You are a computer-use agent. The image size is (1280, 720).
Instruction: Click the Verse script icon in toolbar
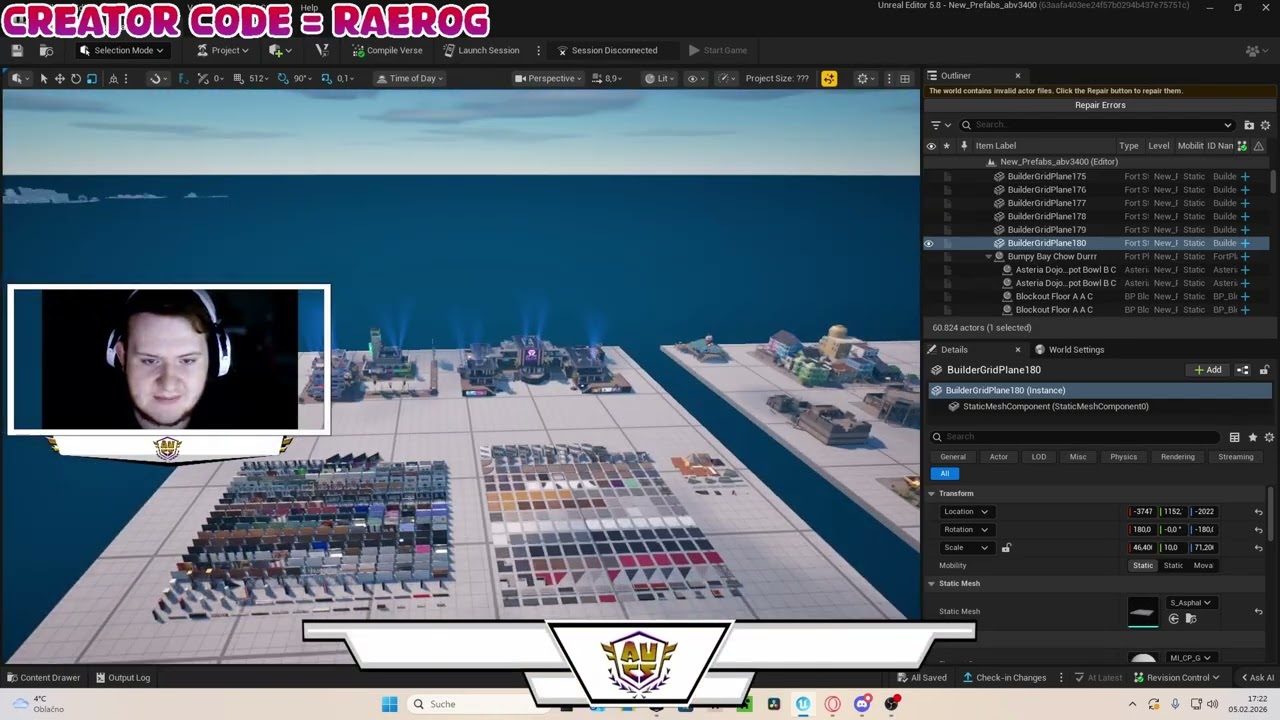point(321,50)
